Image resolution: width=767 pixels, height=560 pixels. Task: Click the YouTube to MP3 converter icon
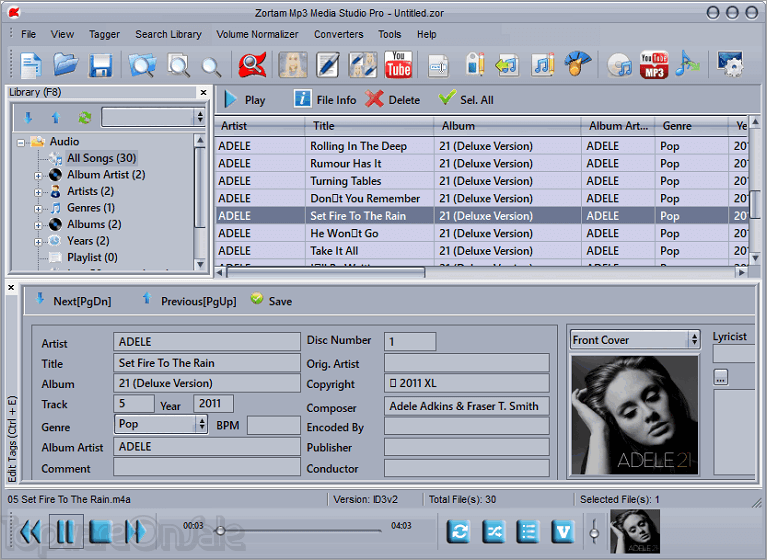654,65
